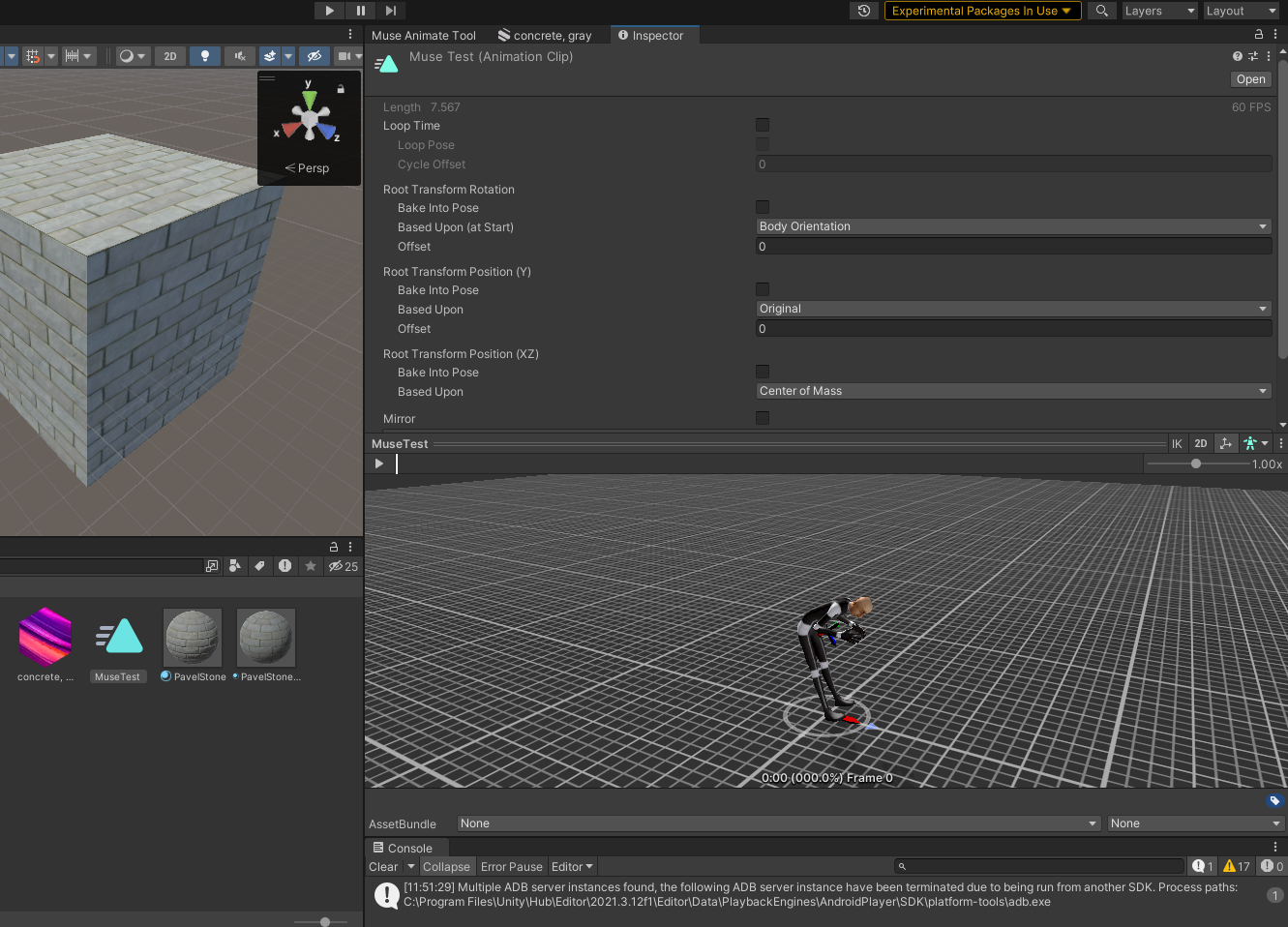Open the Original Based Upon dropdown
This screenshot has width=1288, height=927.
pos(1013,309)
